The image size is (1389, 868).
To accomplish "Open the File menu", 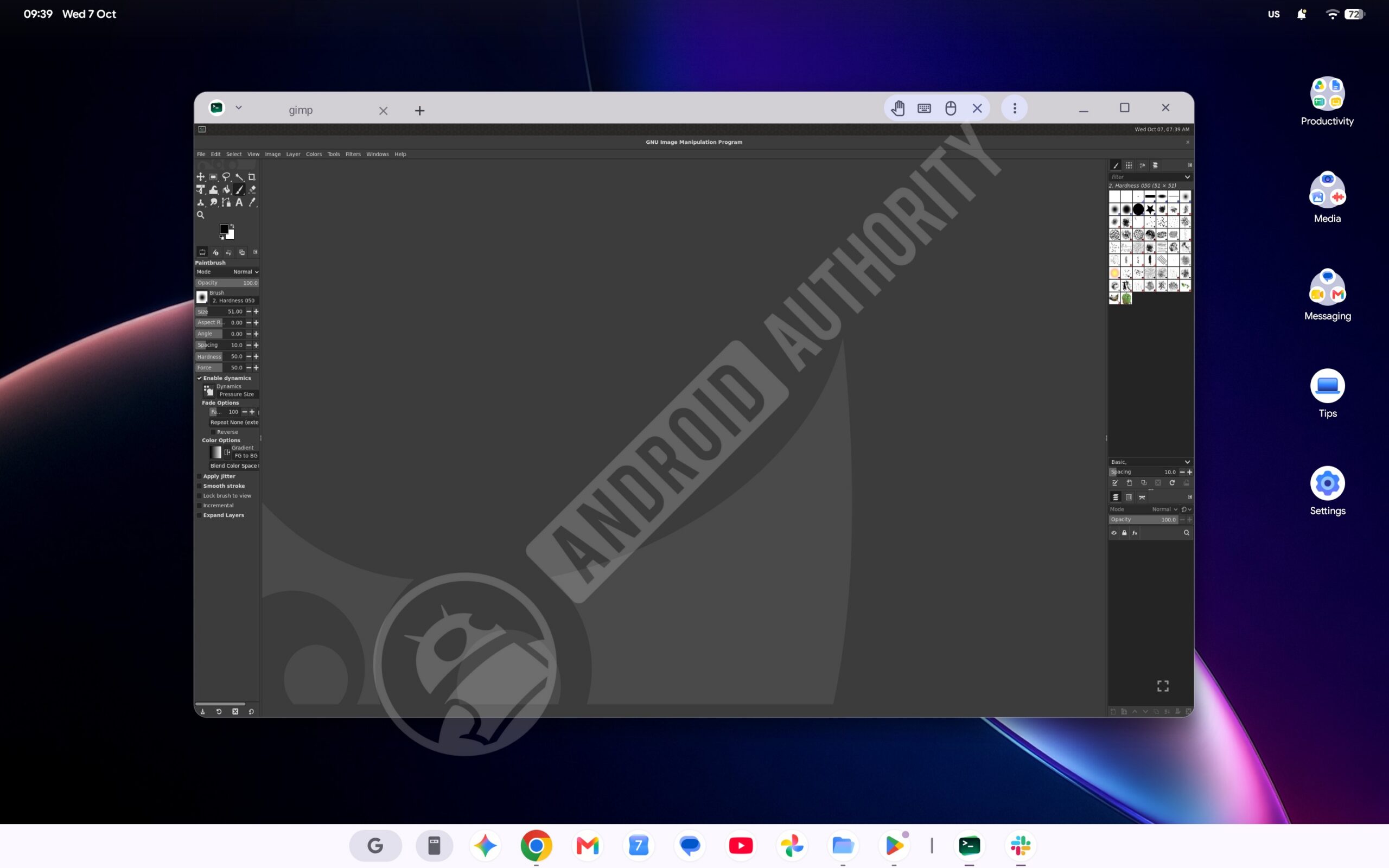I will (x=201, y=155).
